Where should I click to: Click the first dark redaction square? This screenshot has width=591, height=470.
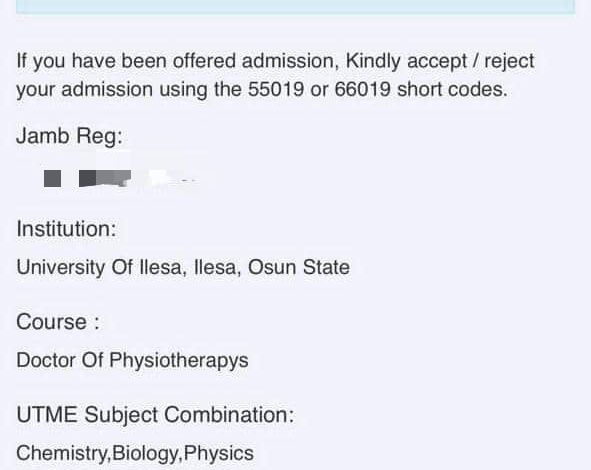[x=52, y=178]
